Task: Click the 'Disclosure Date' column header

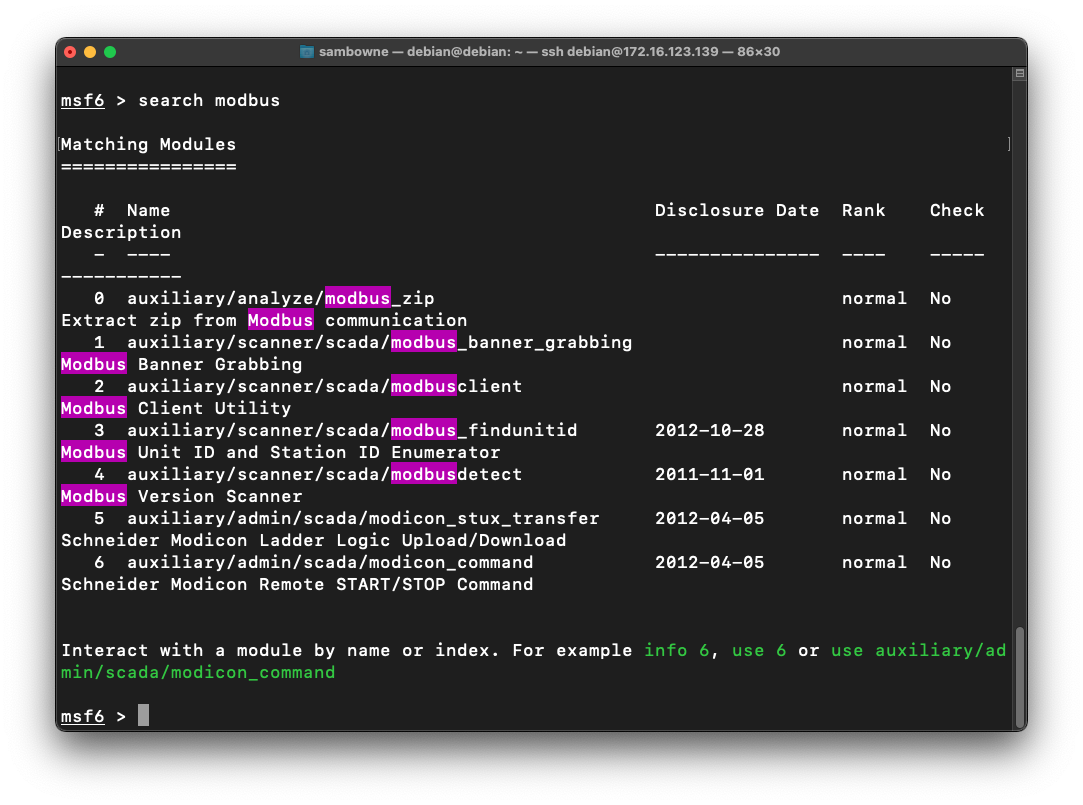Action: click(737, 211)
